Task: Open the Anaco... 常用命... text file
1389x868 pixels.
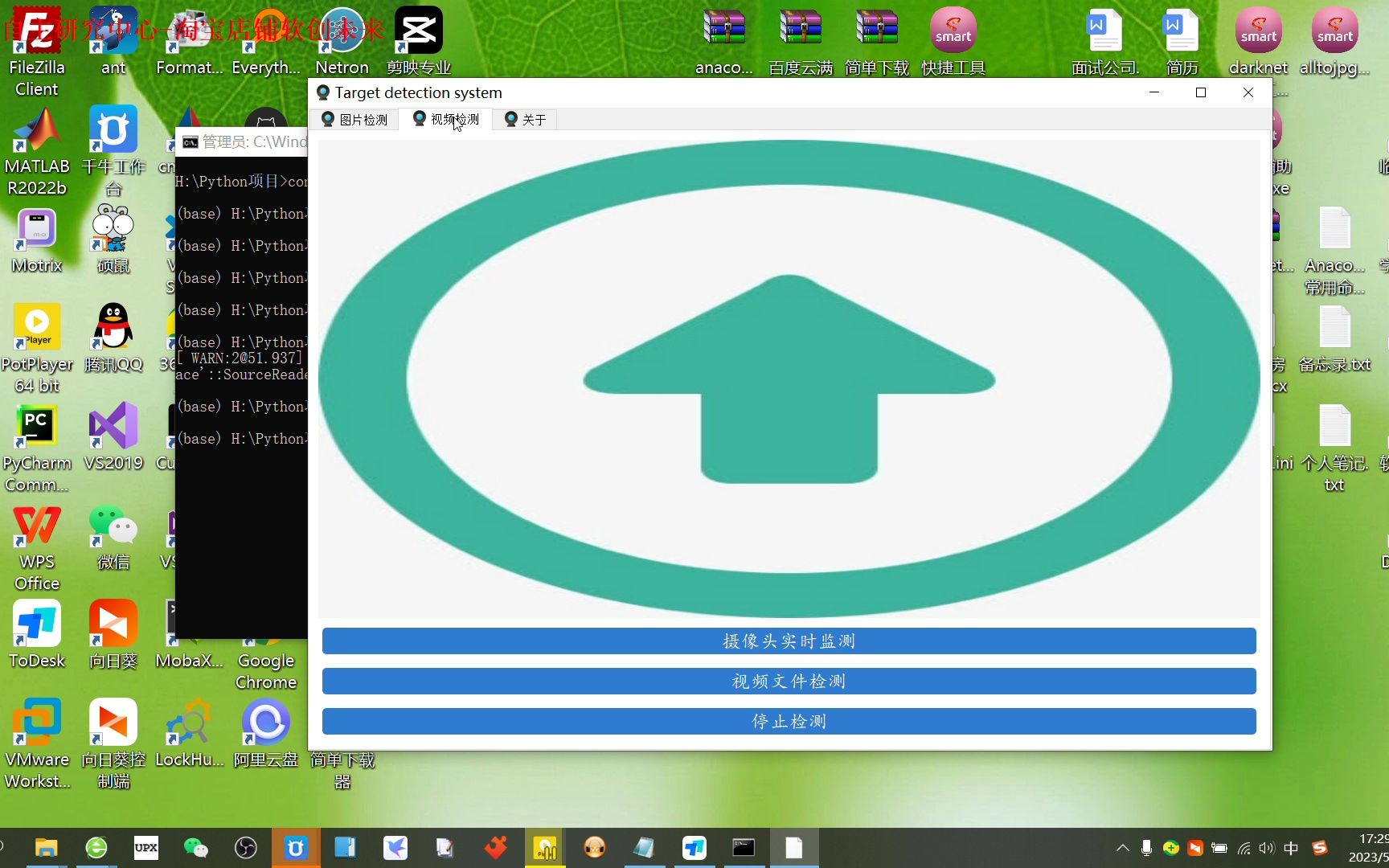Action: point(1334,251)
